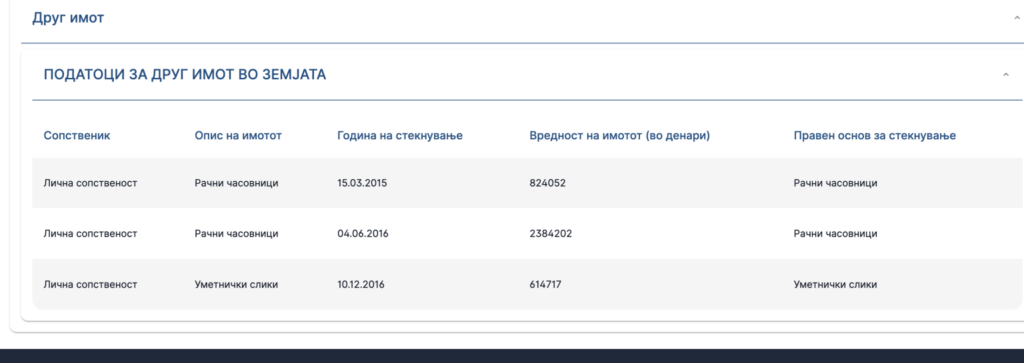1024x363 pixels.
Task: Select the Опис на имотот column header
Action: 238,135
